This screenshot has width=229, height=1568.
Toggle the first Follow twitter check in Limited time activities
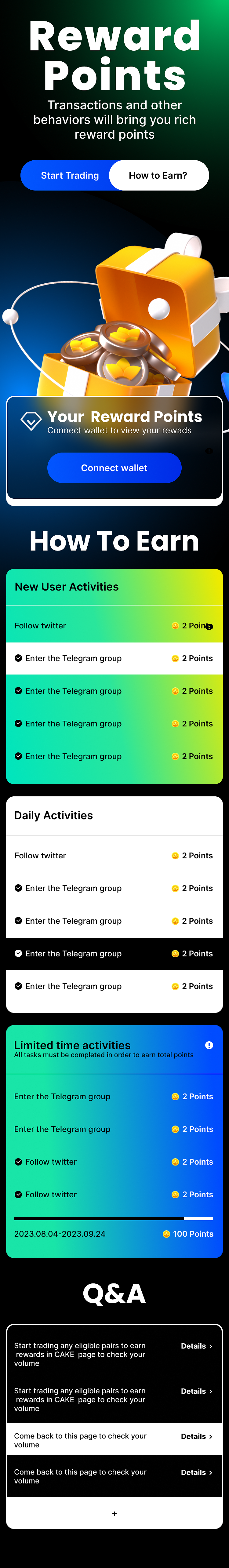(18, 1162)
